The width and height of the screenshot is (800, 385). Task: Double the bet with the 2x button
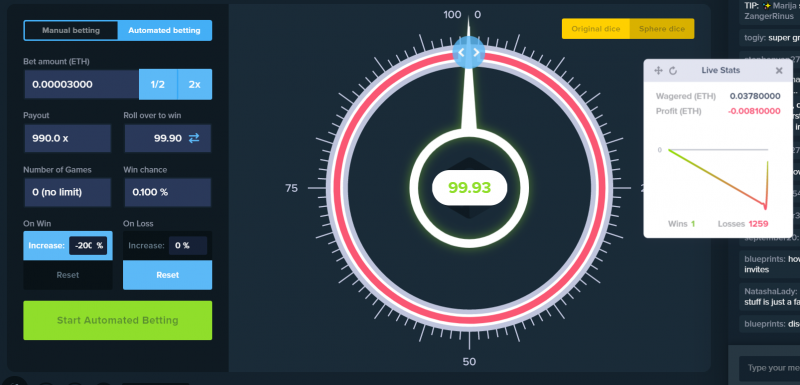click(194, 84)
